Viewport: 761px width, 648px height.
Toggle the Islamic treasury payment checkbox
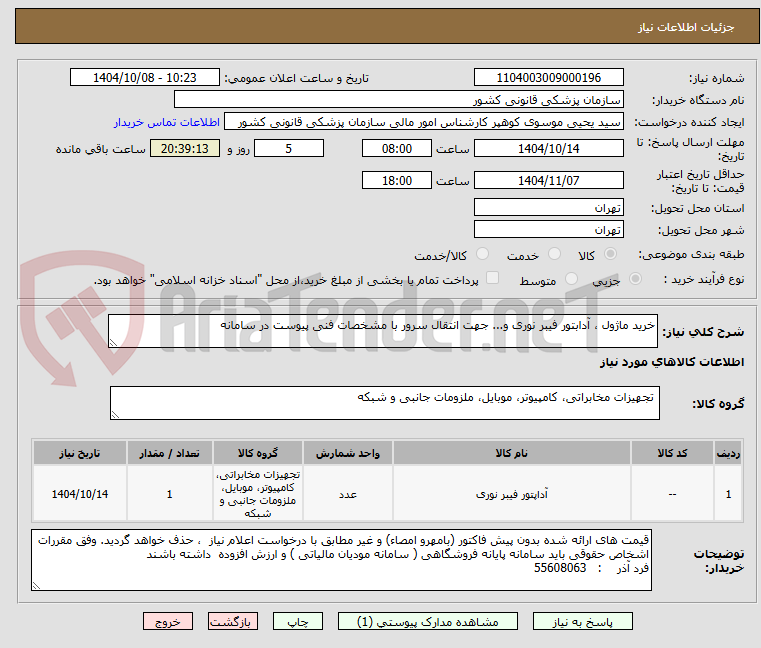click(493, 278)
